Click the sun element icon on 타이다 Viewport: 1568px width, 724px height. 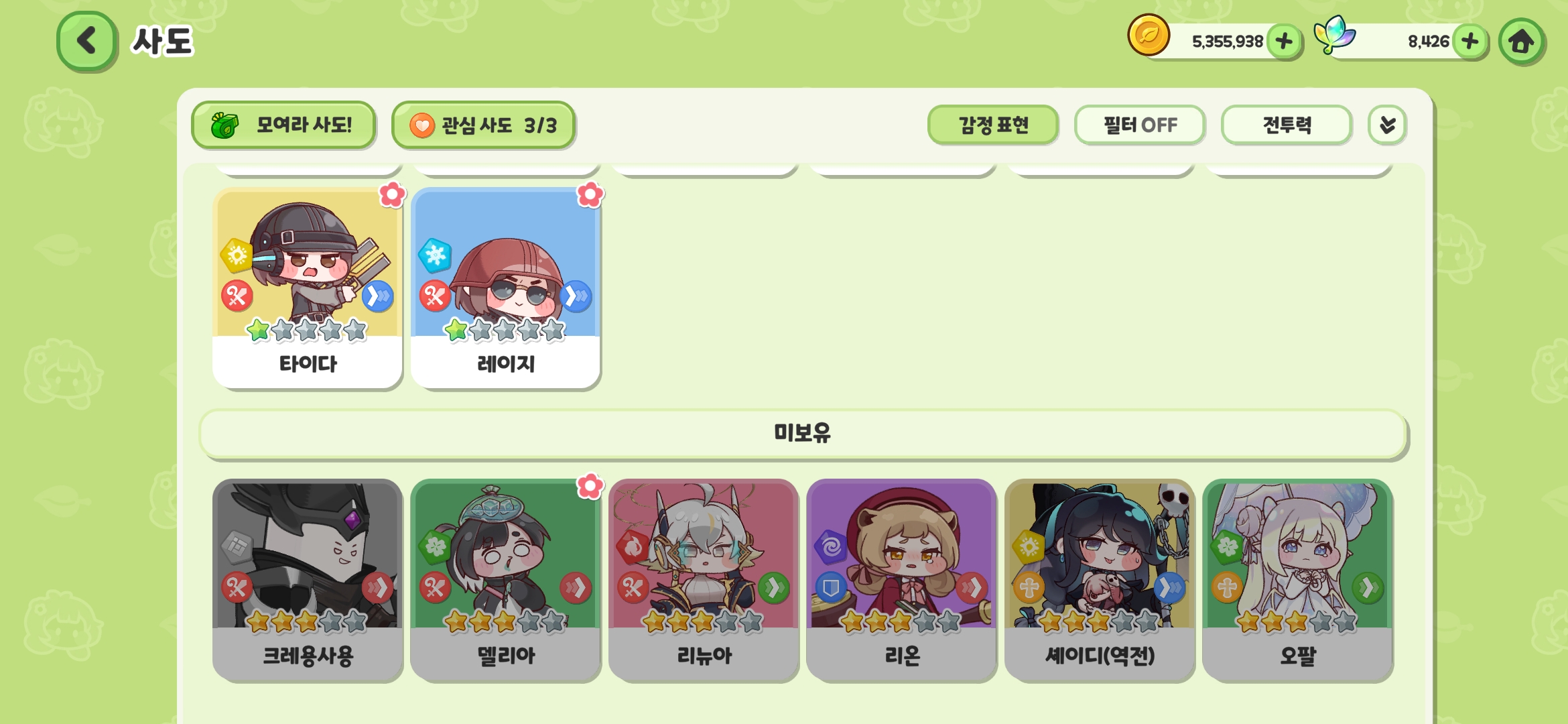237,255
